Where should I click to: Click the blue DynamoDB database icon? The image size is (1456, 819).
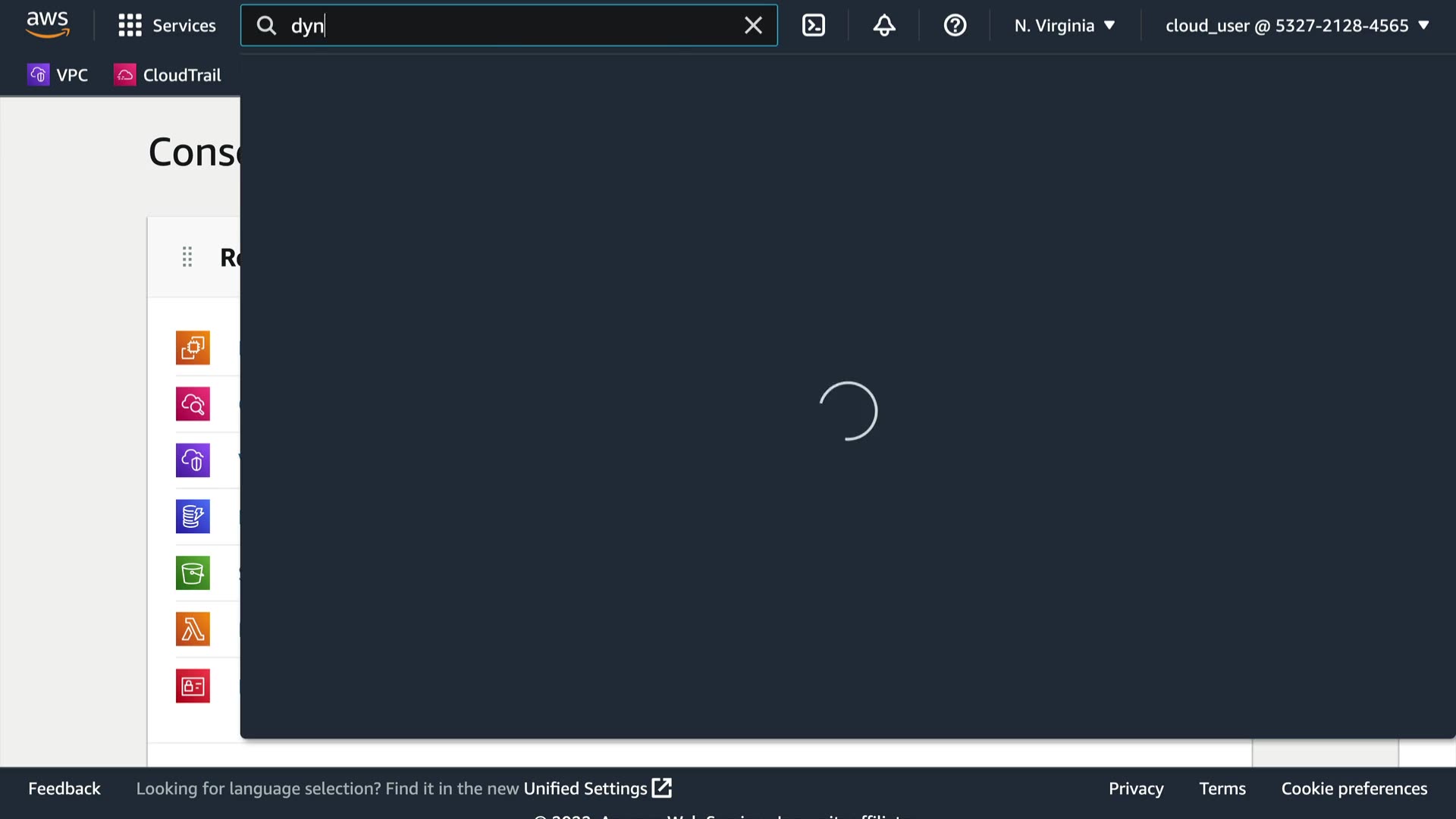193,516
